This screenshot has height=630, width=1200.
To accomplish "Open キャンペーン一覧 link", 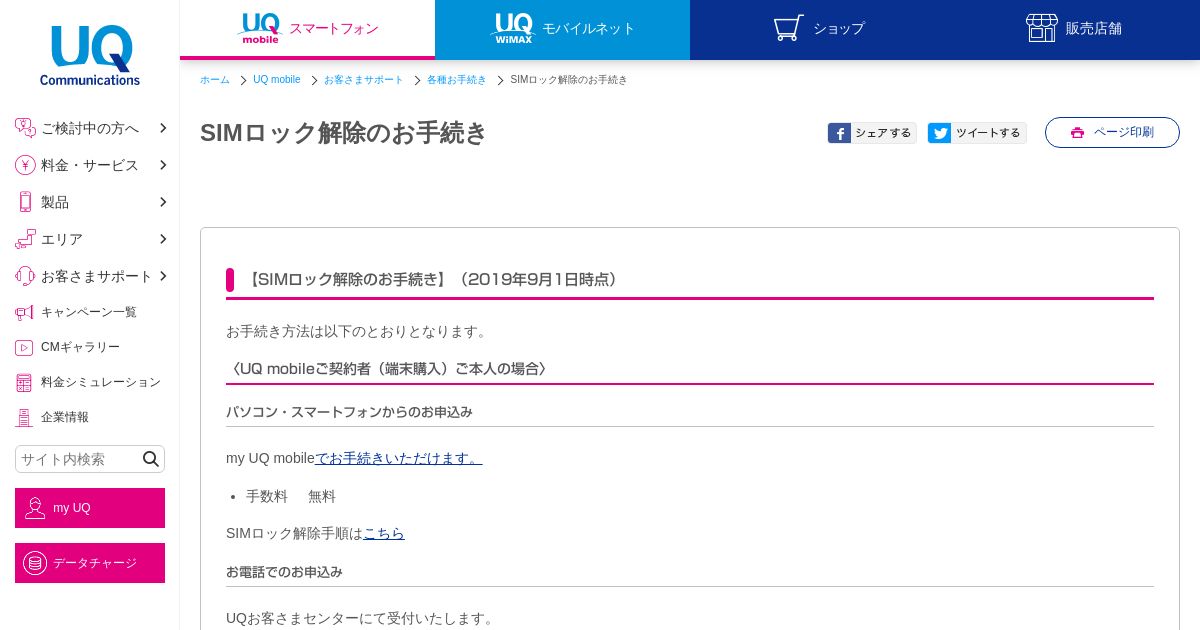I will (89, 312).
